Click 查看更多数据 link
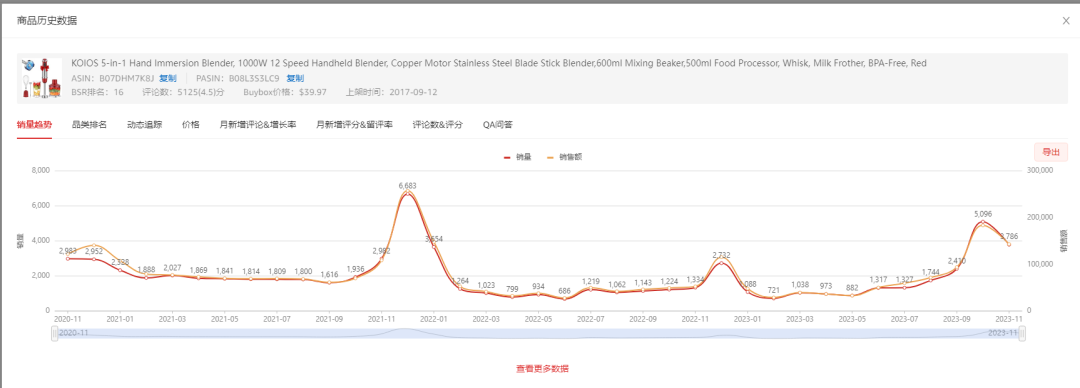 click(x=543, y=369)
